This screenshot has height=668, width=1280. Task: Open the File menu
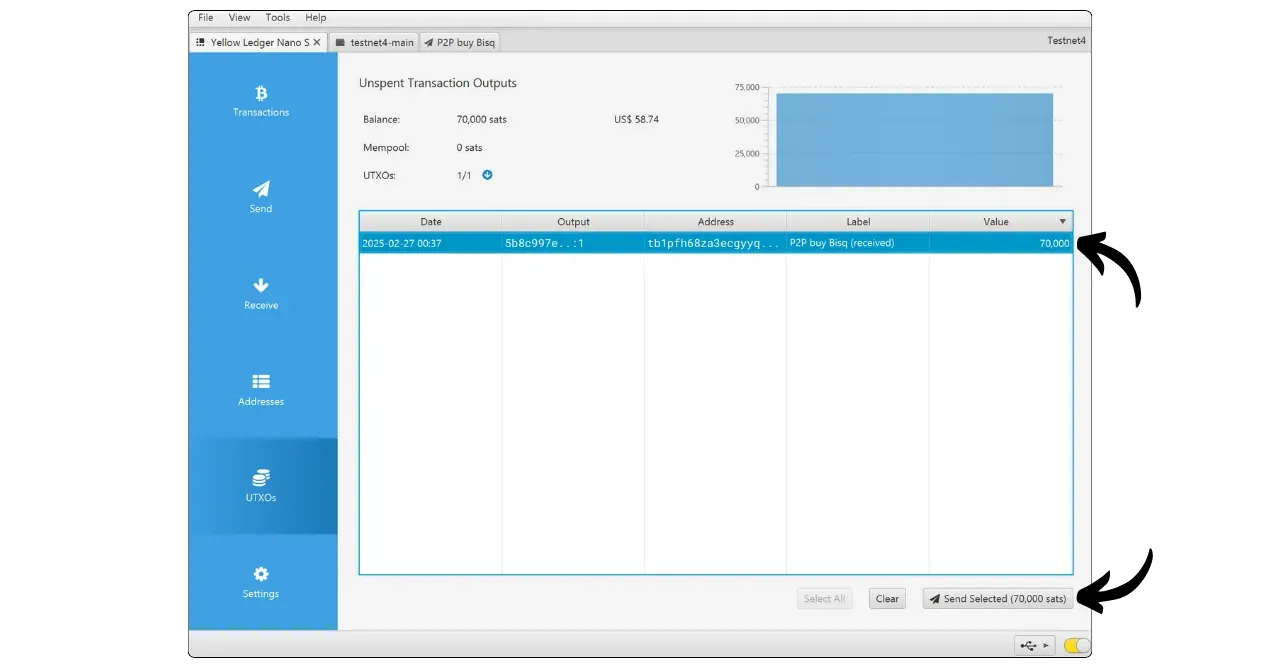tap(205, 18)
